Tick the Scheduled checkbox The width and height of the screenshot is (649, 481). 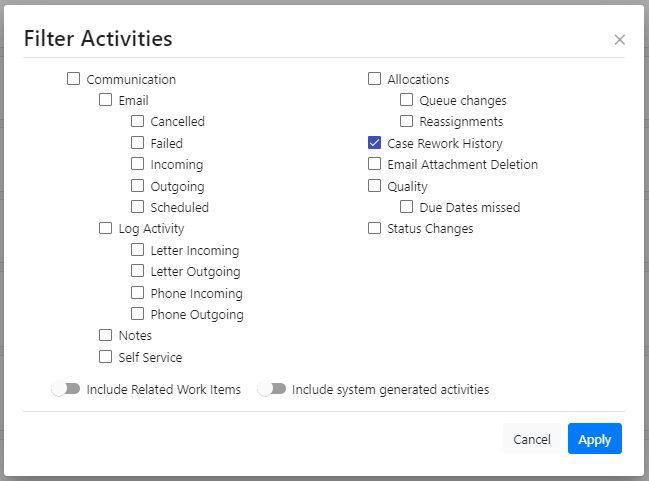(137, 207)
